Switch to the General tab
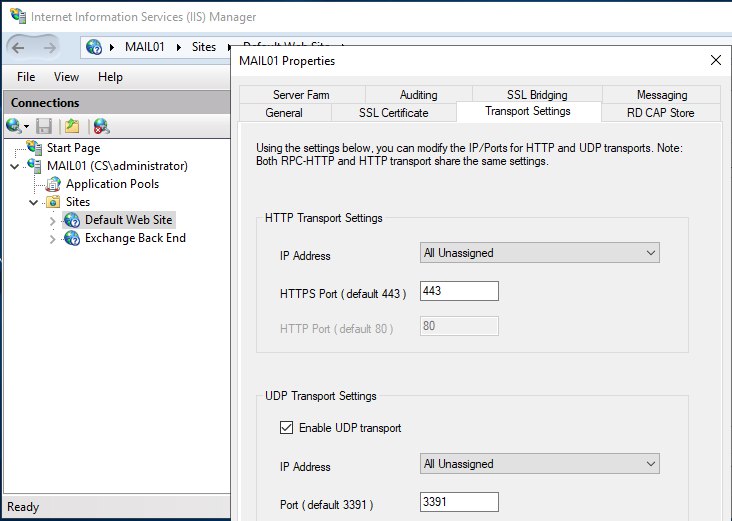 (x=284, y=113)
